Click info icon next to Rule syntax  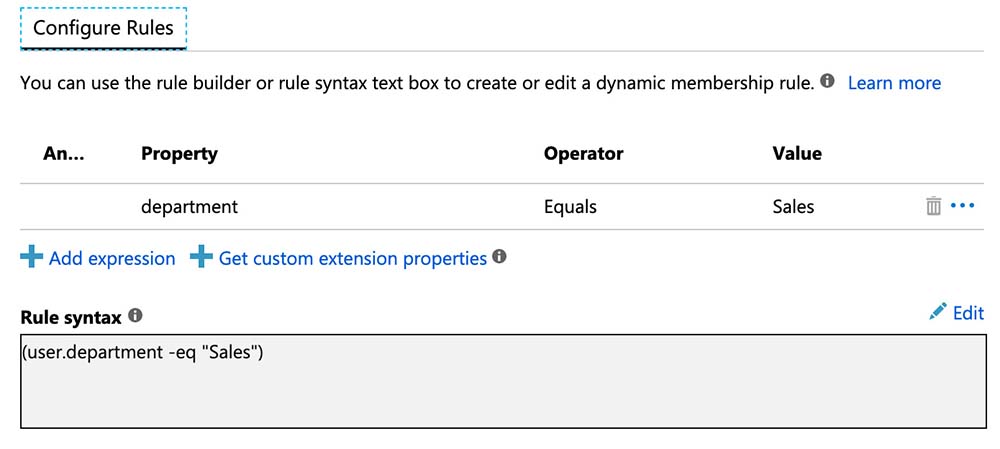click(135, 316)
